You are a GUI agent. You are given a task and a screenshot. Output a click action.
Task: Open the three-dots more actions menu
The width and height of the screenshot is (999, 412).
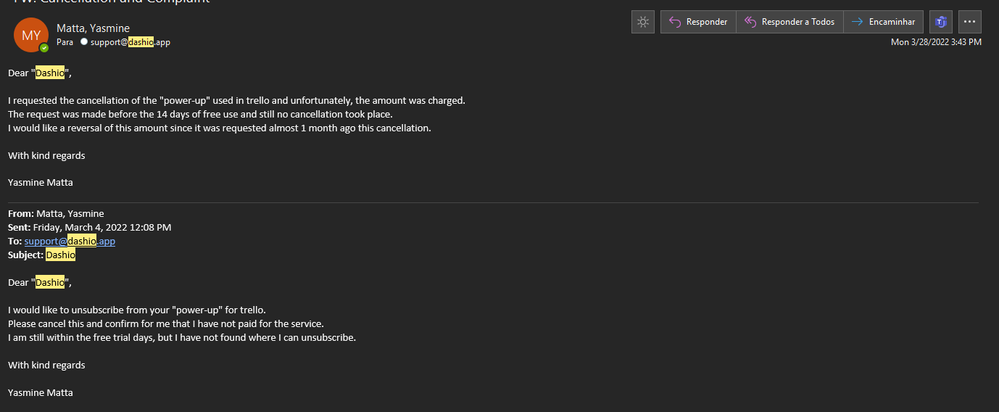point(970,22)
